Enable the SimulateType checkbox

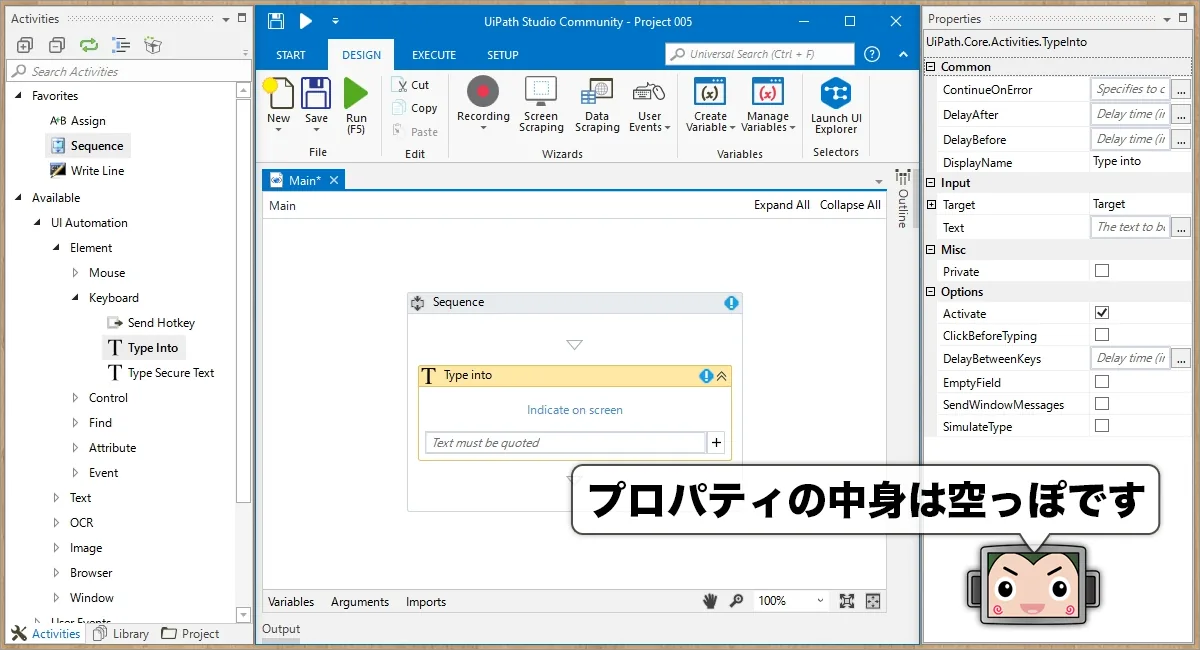pyautogui.click(x=1102, y=426)
